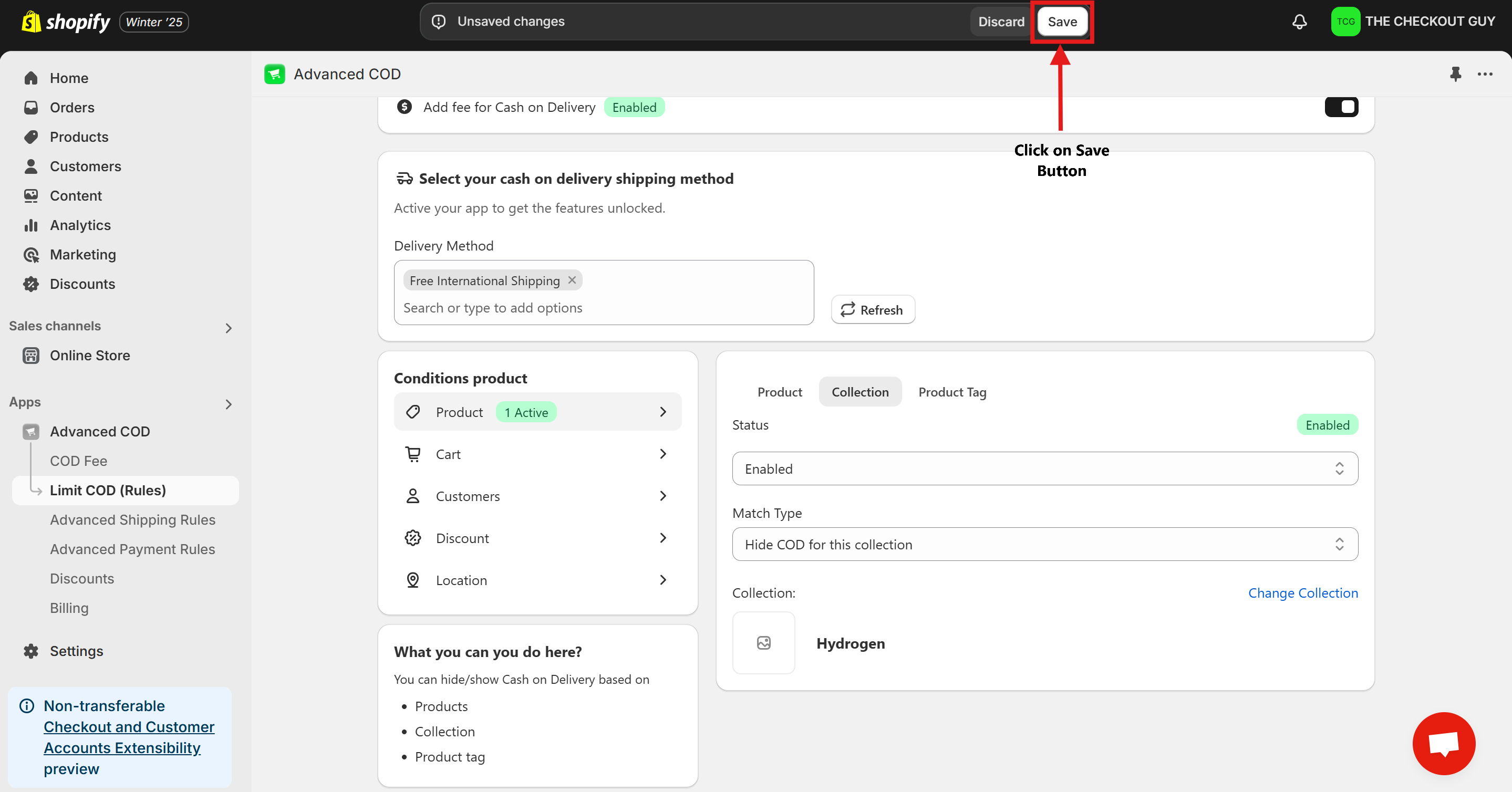Open notifications bell
1512x792 pixels.
(1300, 22)
